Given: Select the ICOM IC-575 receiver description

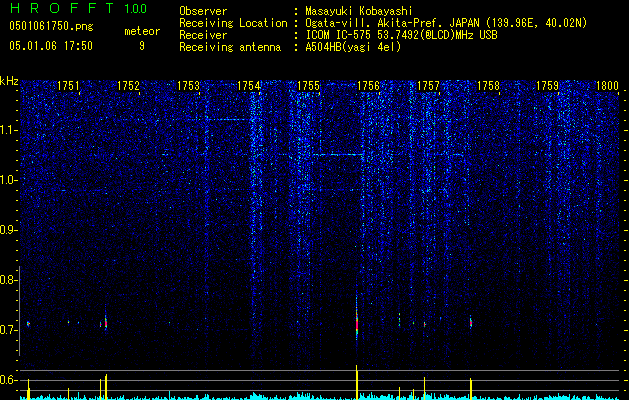Looking at the screenshot, I should pos(401,35).
